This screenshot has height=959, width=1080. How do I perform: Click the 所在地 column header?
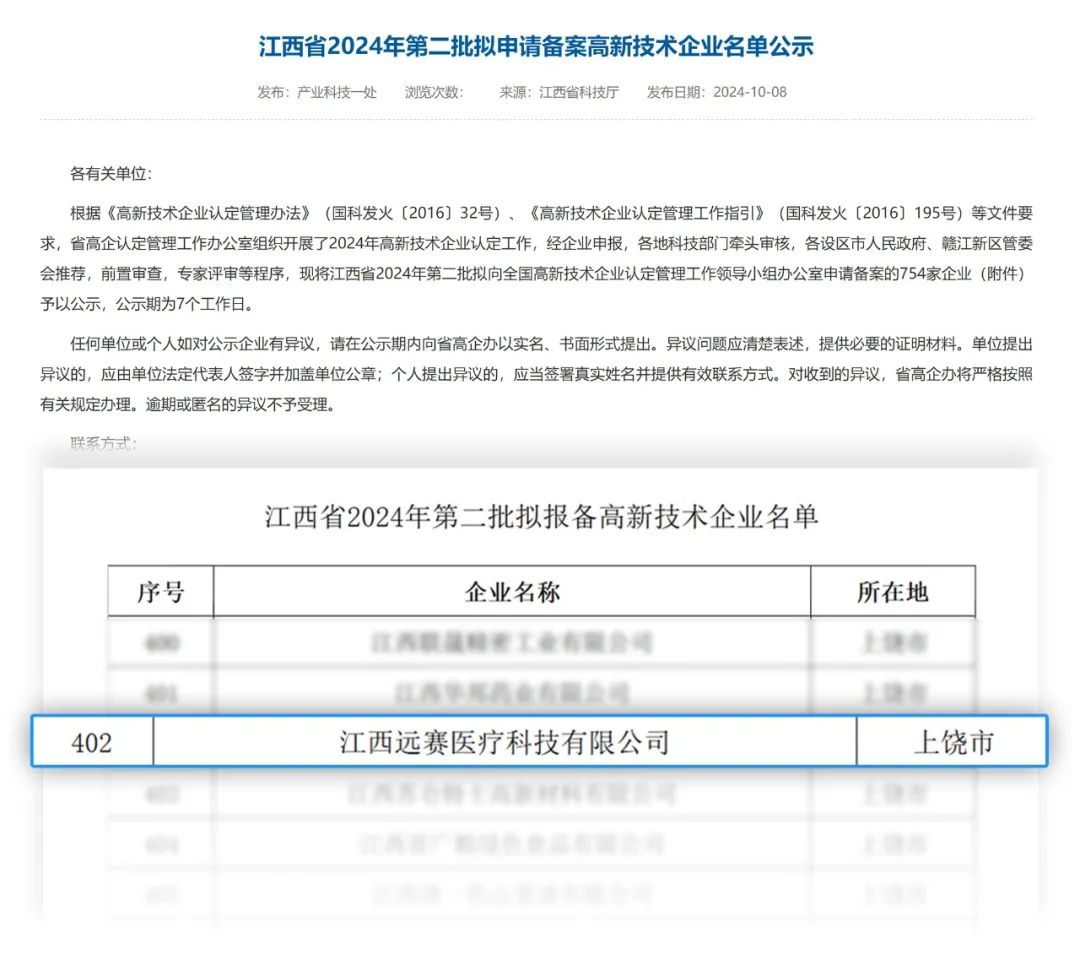893,592
